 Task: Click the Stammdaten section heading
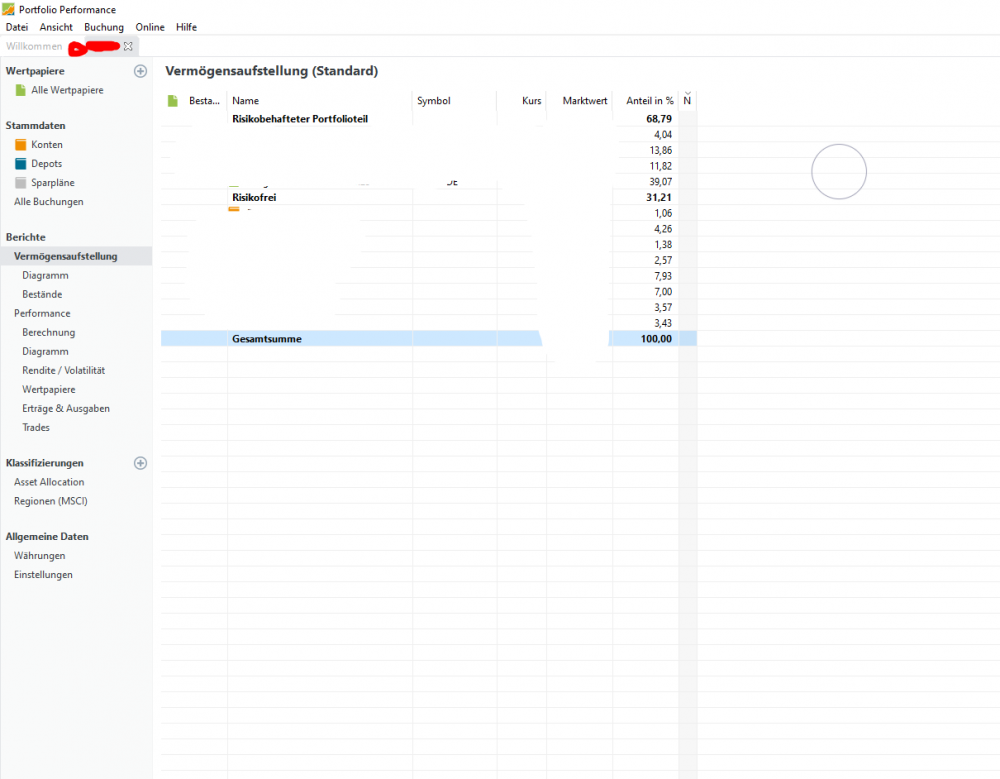click(x=36, y=126)
